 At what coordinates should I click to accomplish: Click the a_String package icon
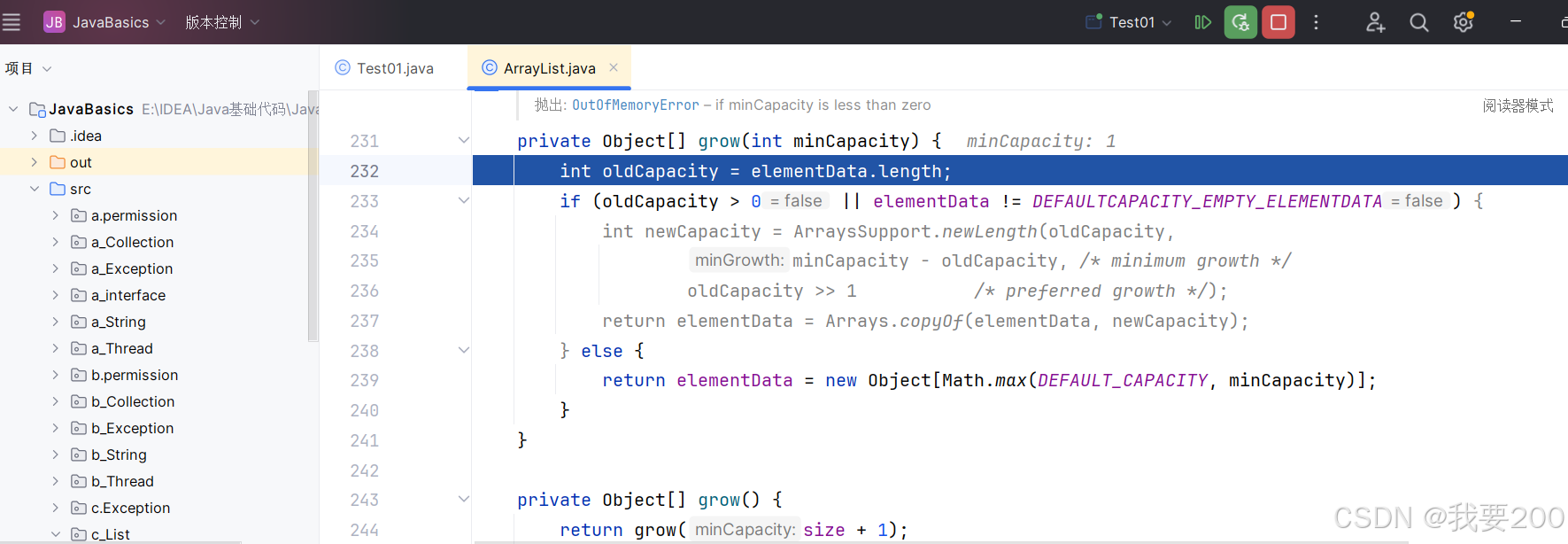[79, 322]
